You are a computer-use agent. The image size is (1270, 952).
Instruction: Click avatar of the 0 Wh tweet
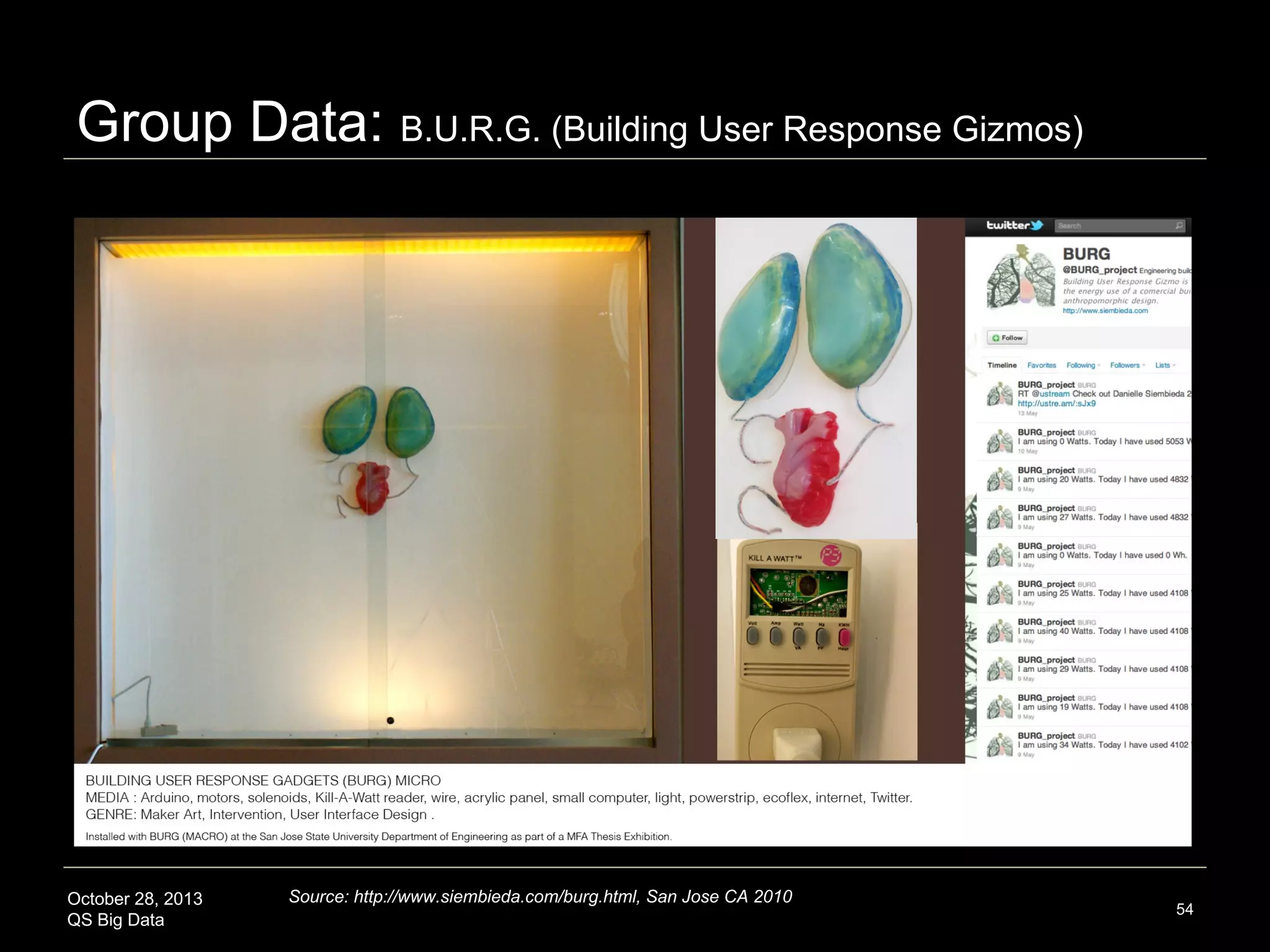tap(1000, 556)
